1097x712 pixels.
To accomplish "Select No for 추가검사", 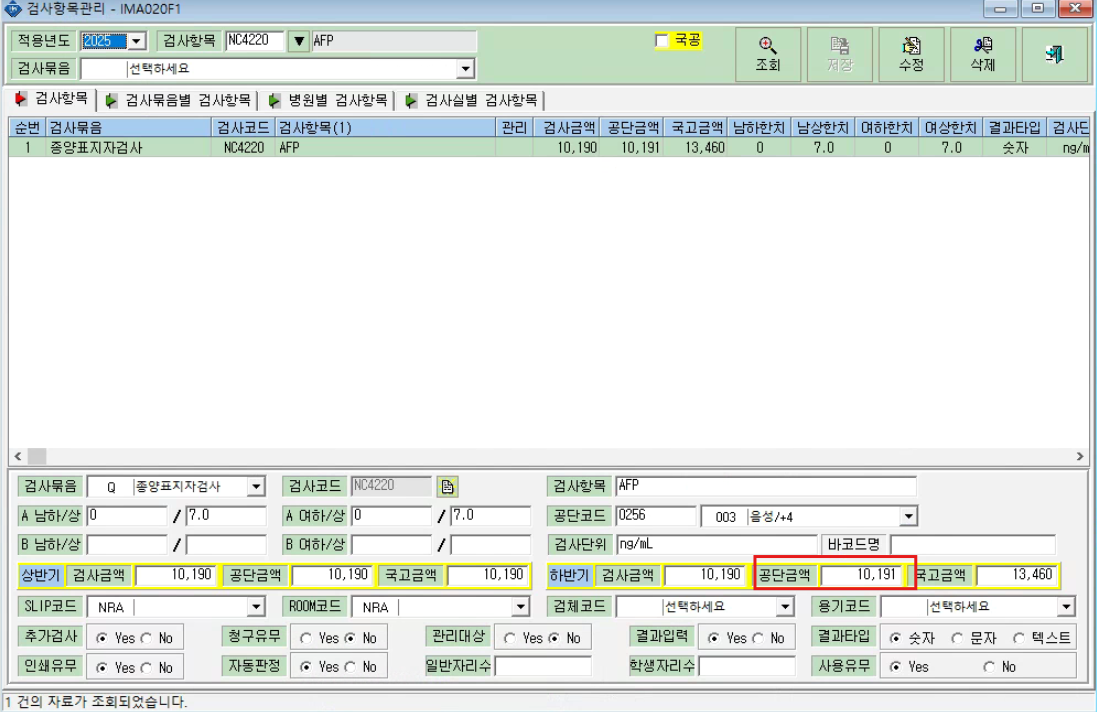I will (146, 638).
